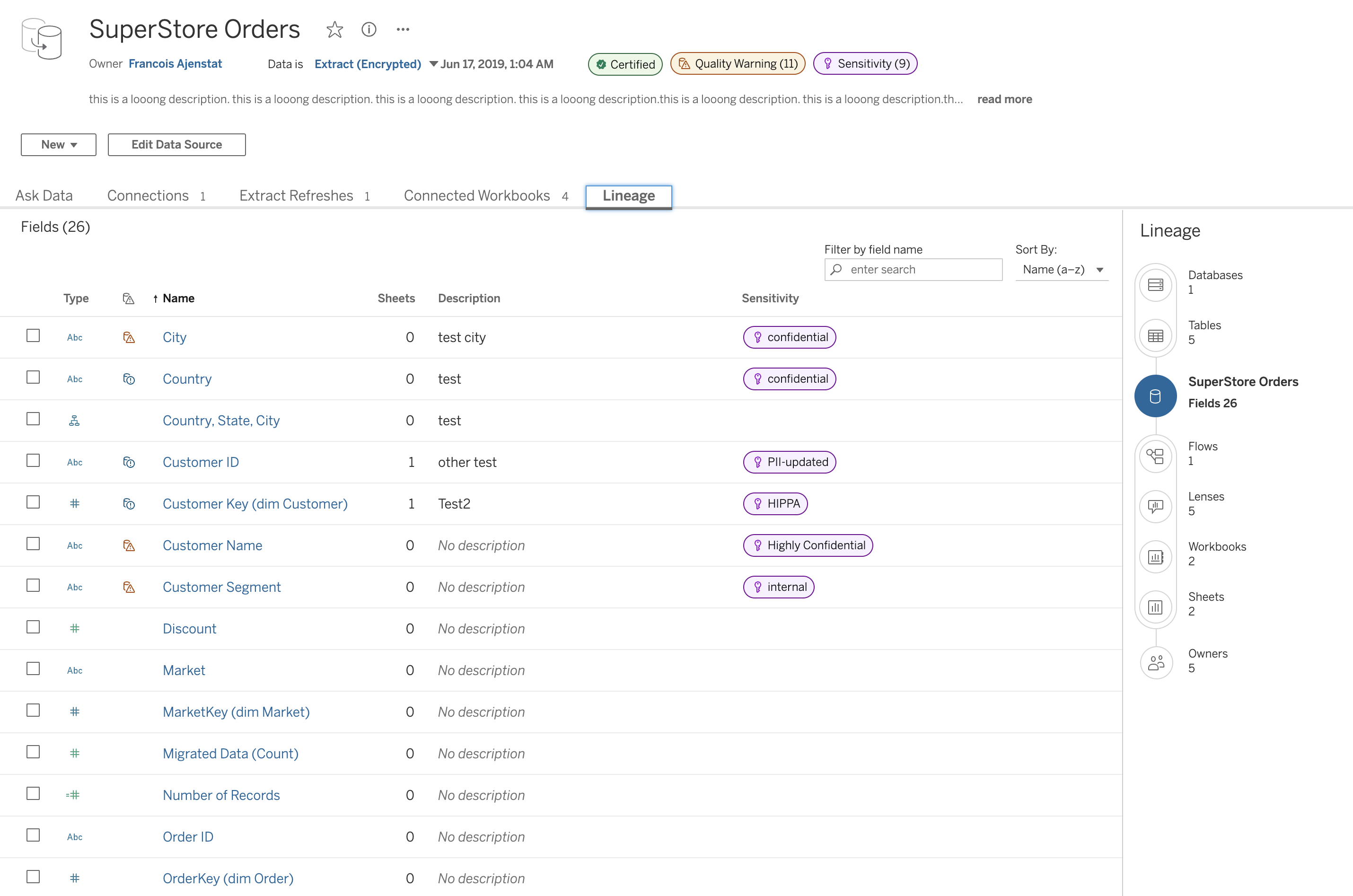Open the more actions ellipsis menu

click(x=403, y=29)
